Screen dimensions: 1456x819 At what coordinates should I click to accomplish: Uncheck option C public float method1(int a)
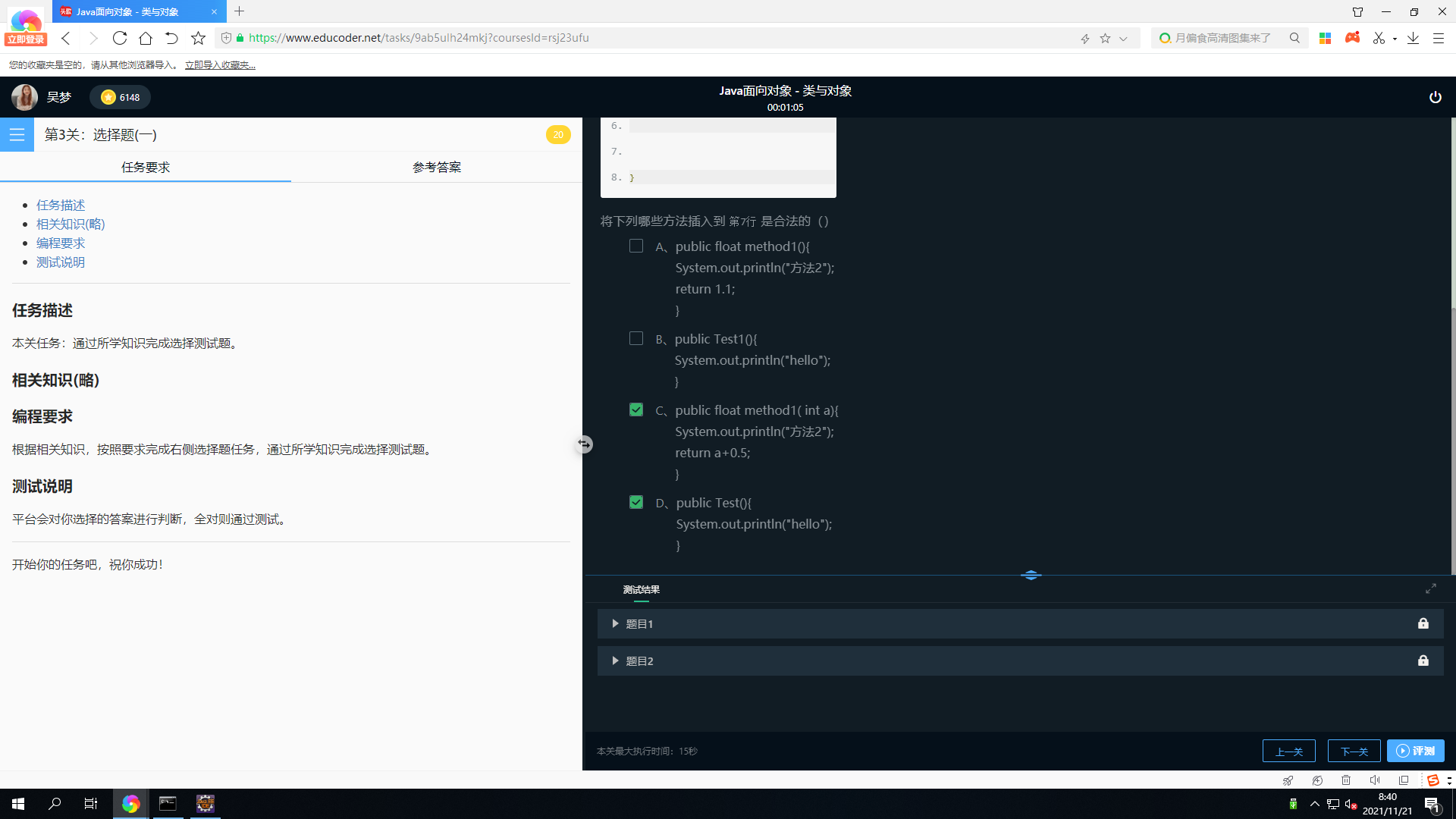[x=636, y=409]
